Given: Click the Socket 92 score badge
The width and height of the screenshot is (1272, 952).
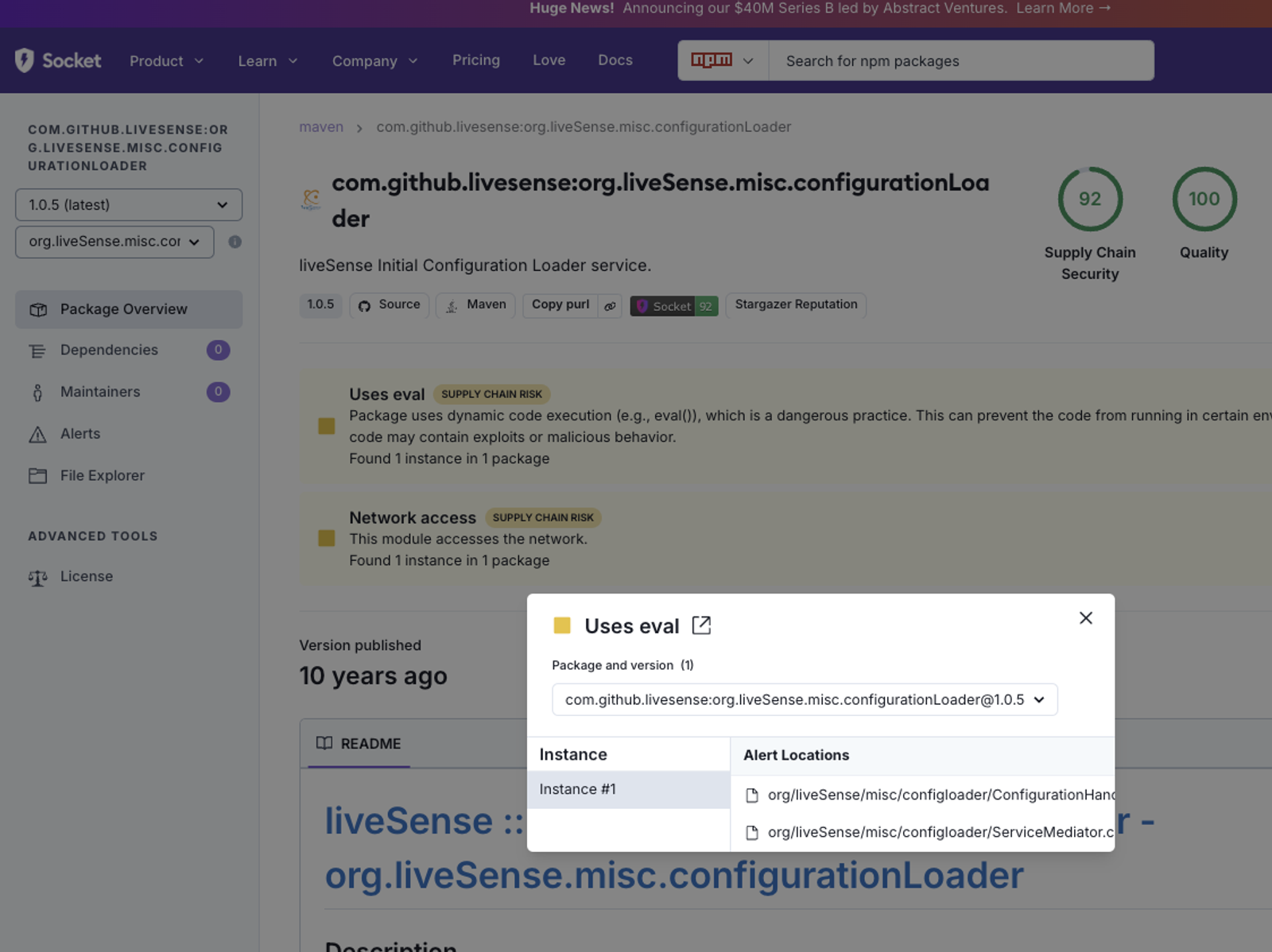Looking at the screenshot, I should tap(674, 306).
